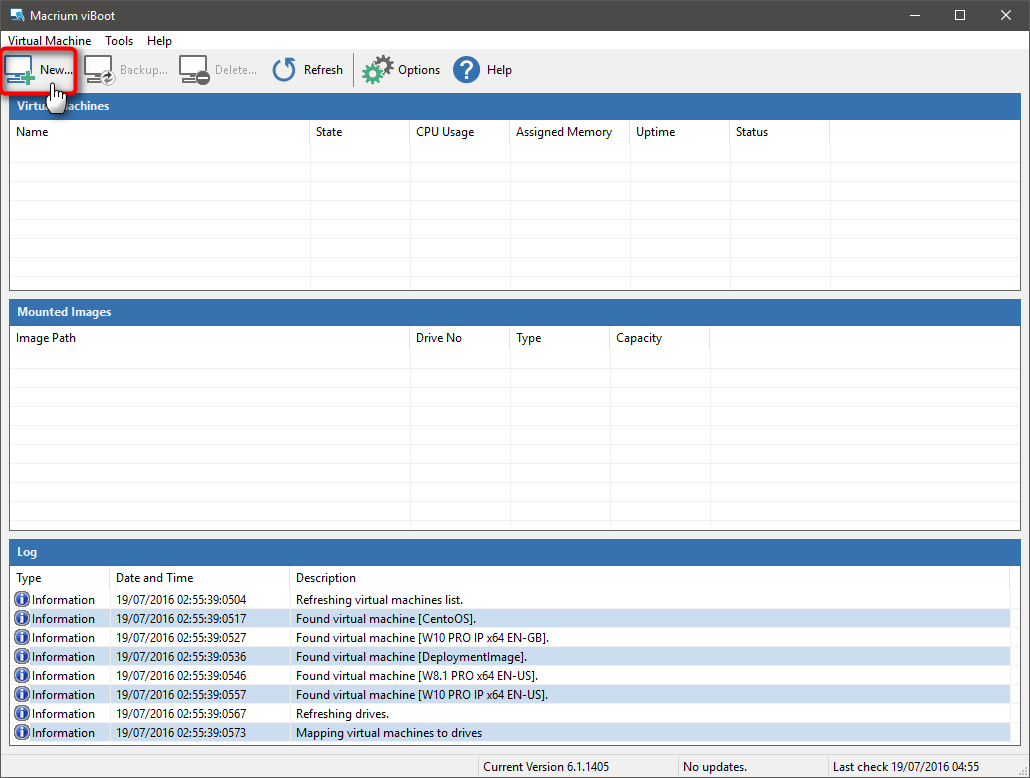Click info icon beside Refreshing drives entry

point(22,714)
